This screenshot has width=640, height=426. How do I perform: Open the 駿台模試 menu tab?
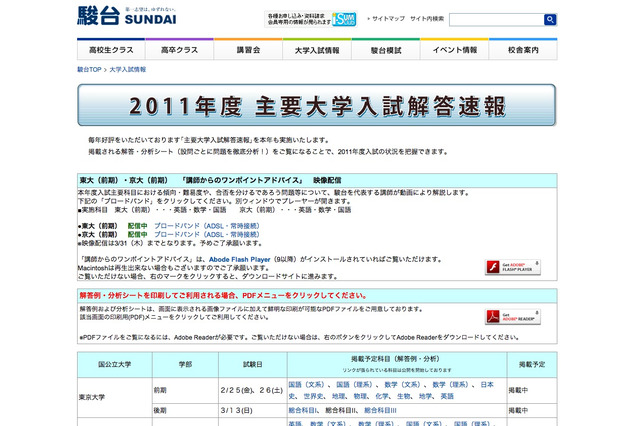(x=386, y=50)
